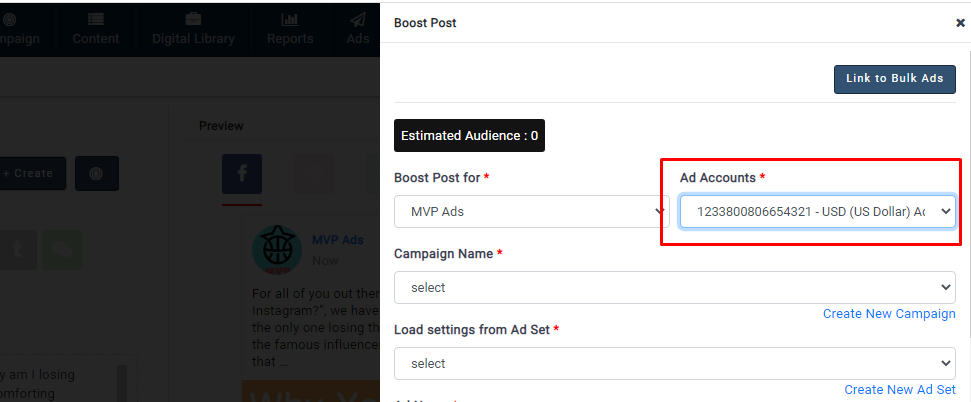Open the MVP Ads page name link
The image size is (971, 402).
point(337,240)
